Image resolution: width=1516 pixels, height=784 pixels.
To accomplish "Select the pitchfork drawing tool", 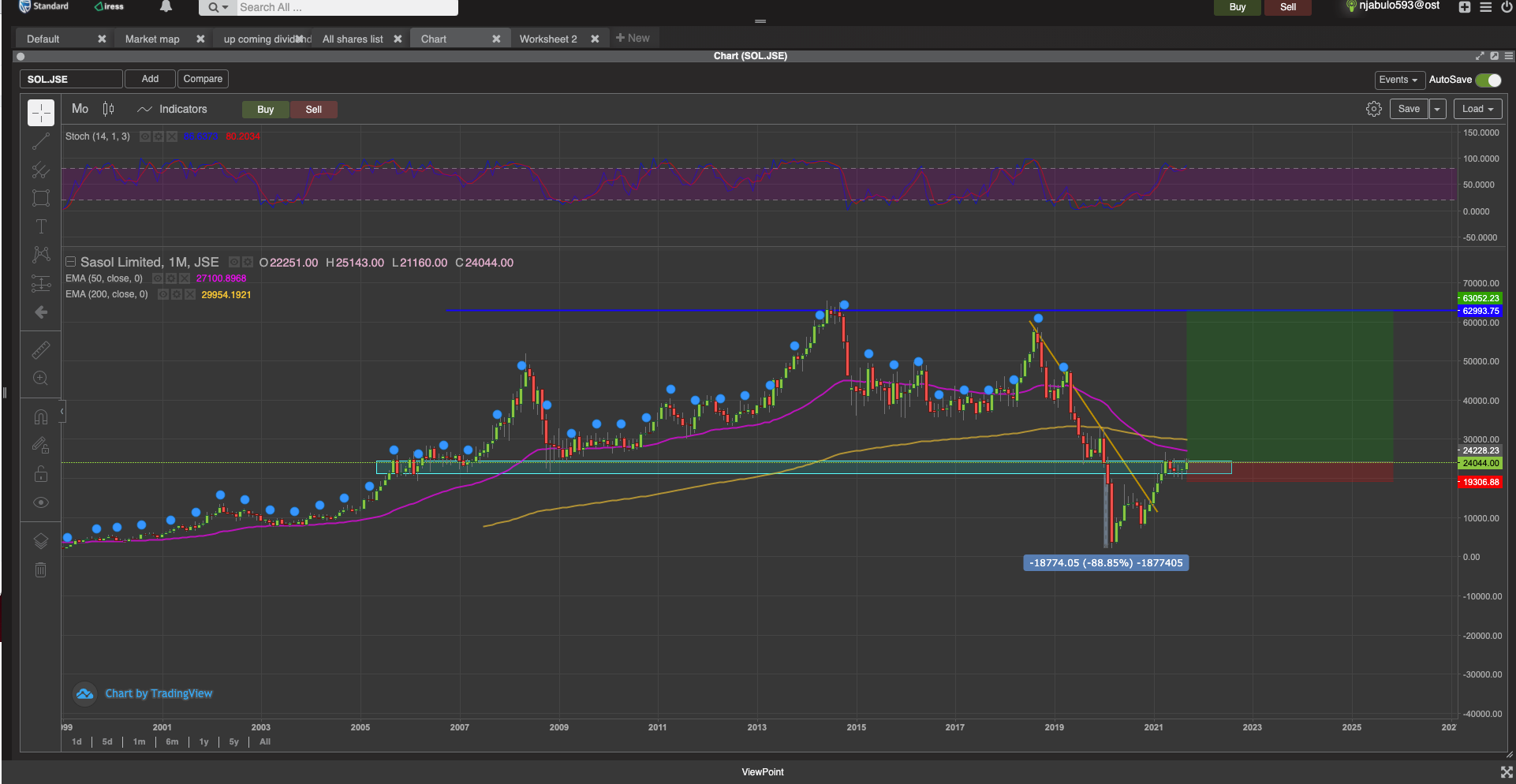I will [41, 170].
